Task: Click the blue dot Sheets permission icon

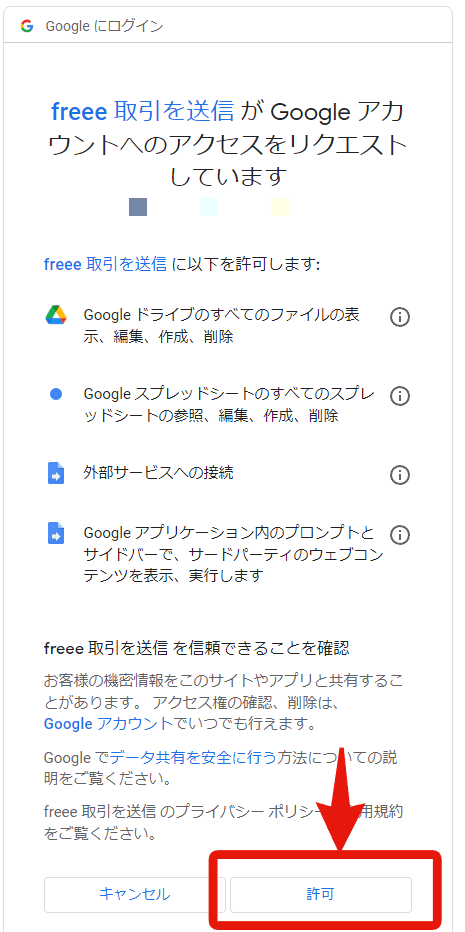Action: coord(56,394)
